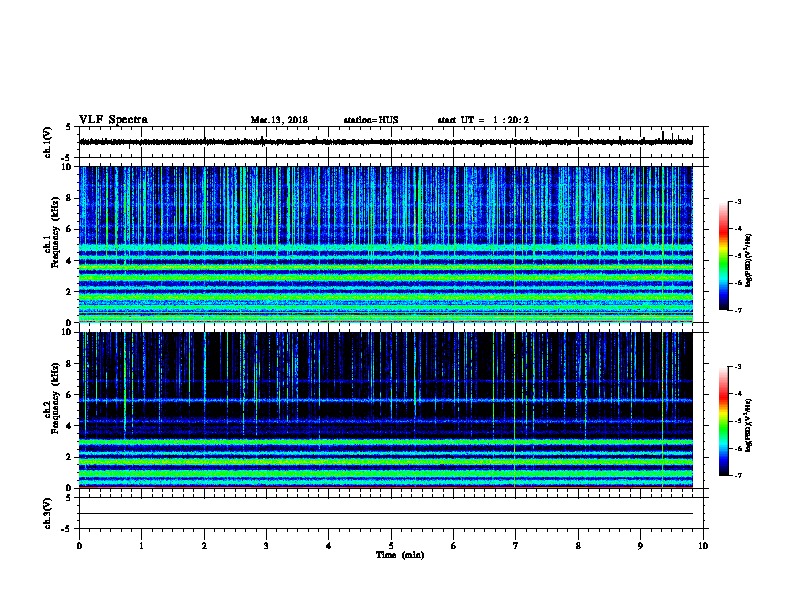This screenshot has height=612, width=792.
Task: Select the "start UT = 1:20:2" text
Action: (483, 120)
